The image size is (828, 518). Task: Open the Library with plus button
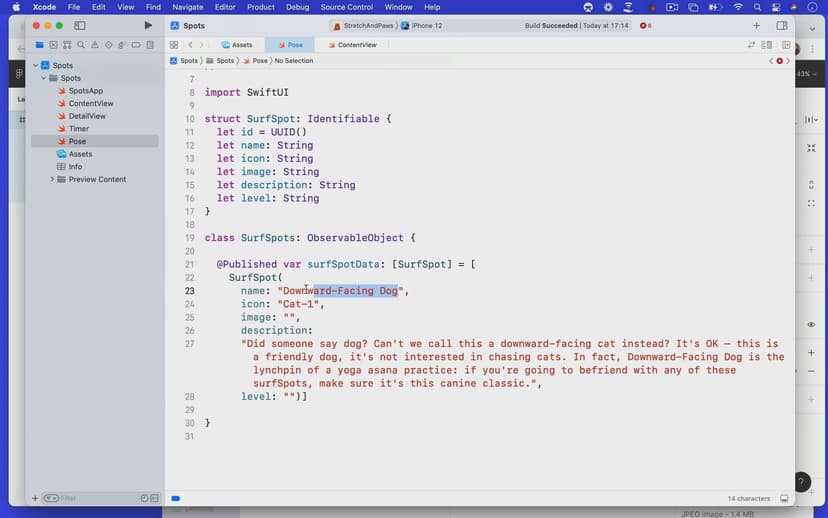click(756, 25)
